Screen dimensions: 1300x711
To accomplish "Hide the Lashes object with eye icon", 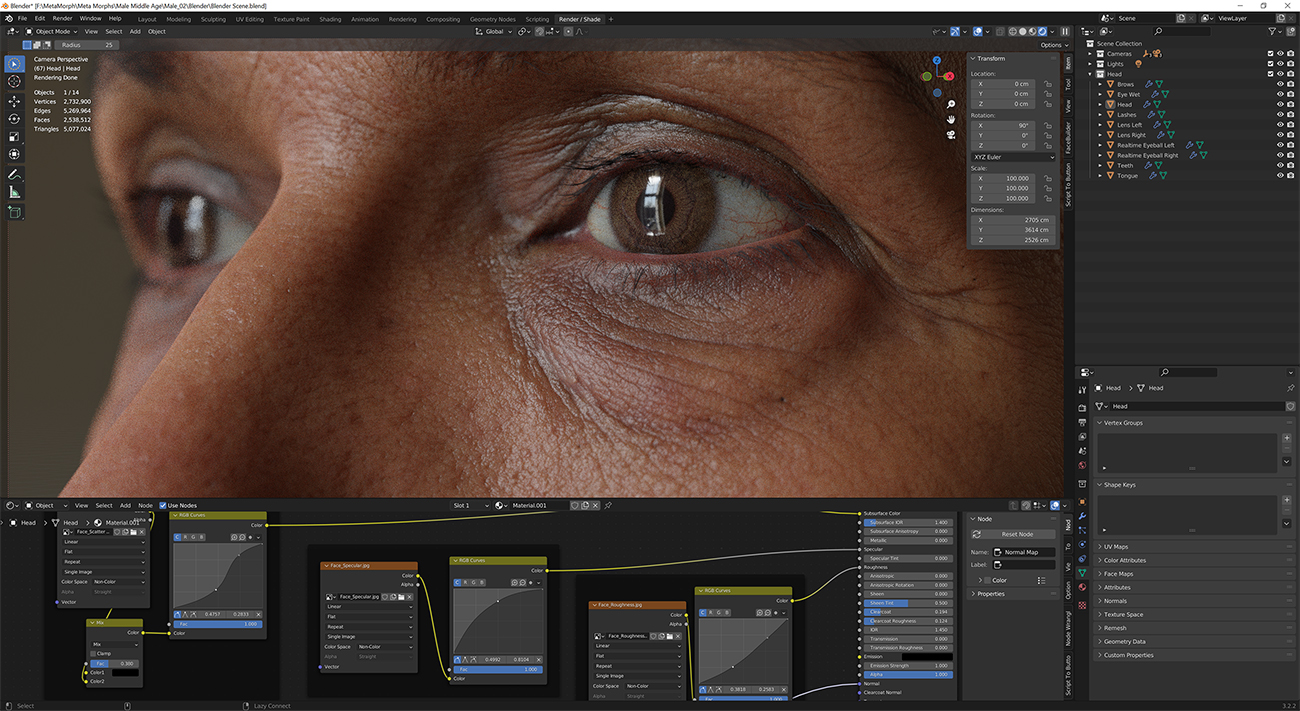I will (x=1279, y=115).
